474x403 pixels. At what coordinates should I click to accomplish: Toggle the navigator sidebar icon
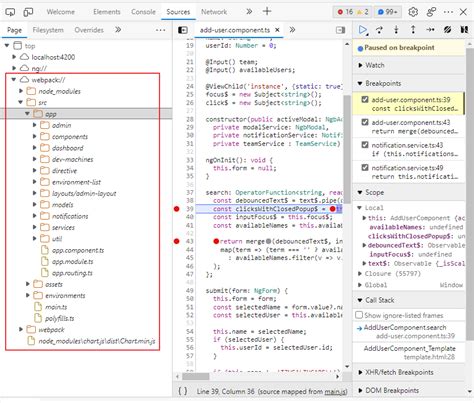tap(183, 30)
